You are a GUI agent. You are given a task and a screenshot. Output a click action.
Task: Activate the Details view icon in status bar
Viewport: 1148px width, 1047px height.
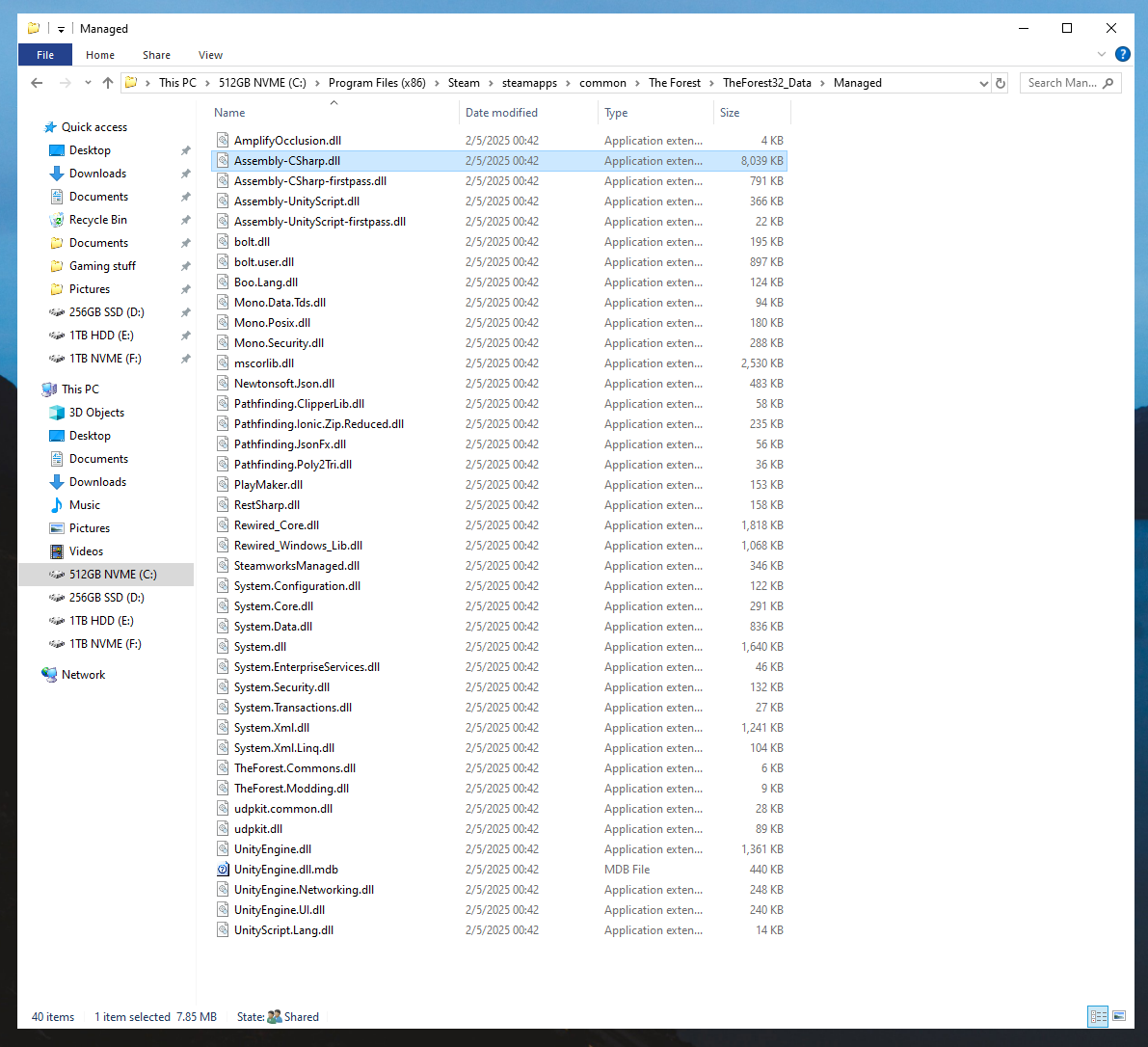(1098, 1016)
